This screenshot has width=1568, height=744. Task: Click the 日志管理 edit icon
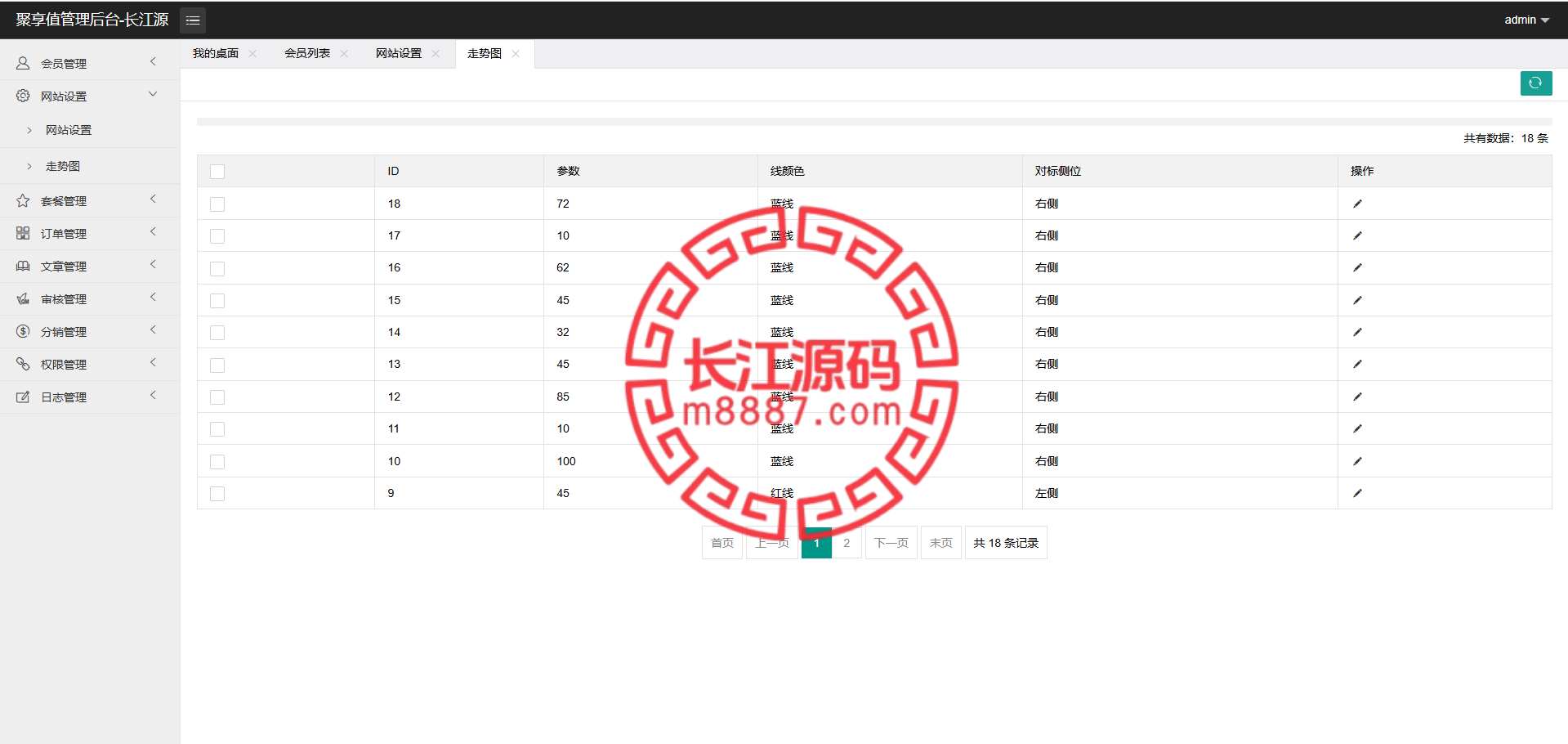pos(23,397)
